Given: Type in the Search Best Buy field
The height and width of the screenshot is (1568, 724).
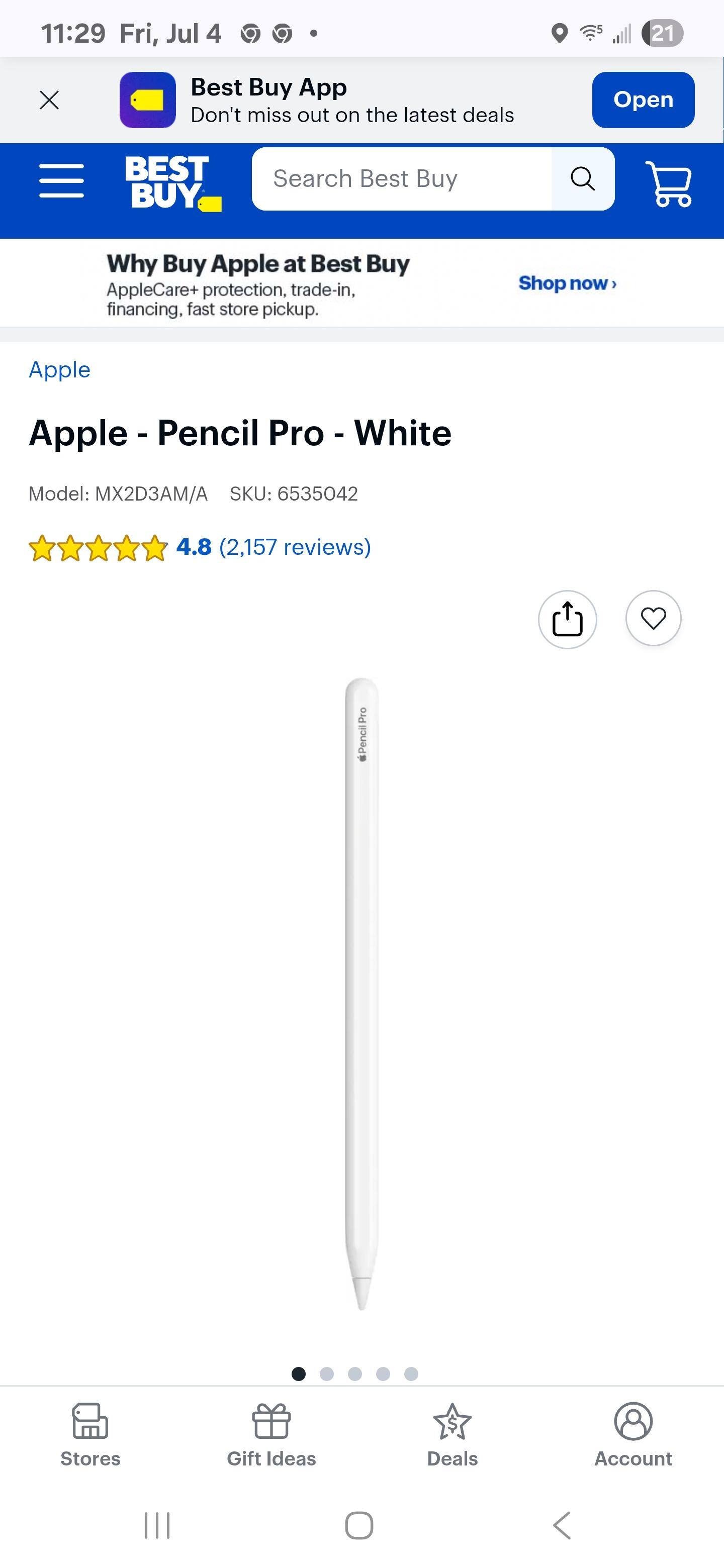Looking at the screenshot, I should click(x=402, y=179).
